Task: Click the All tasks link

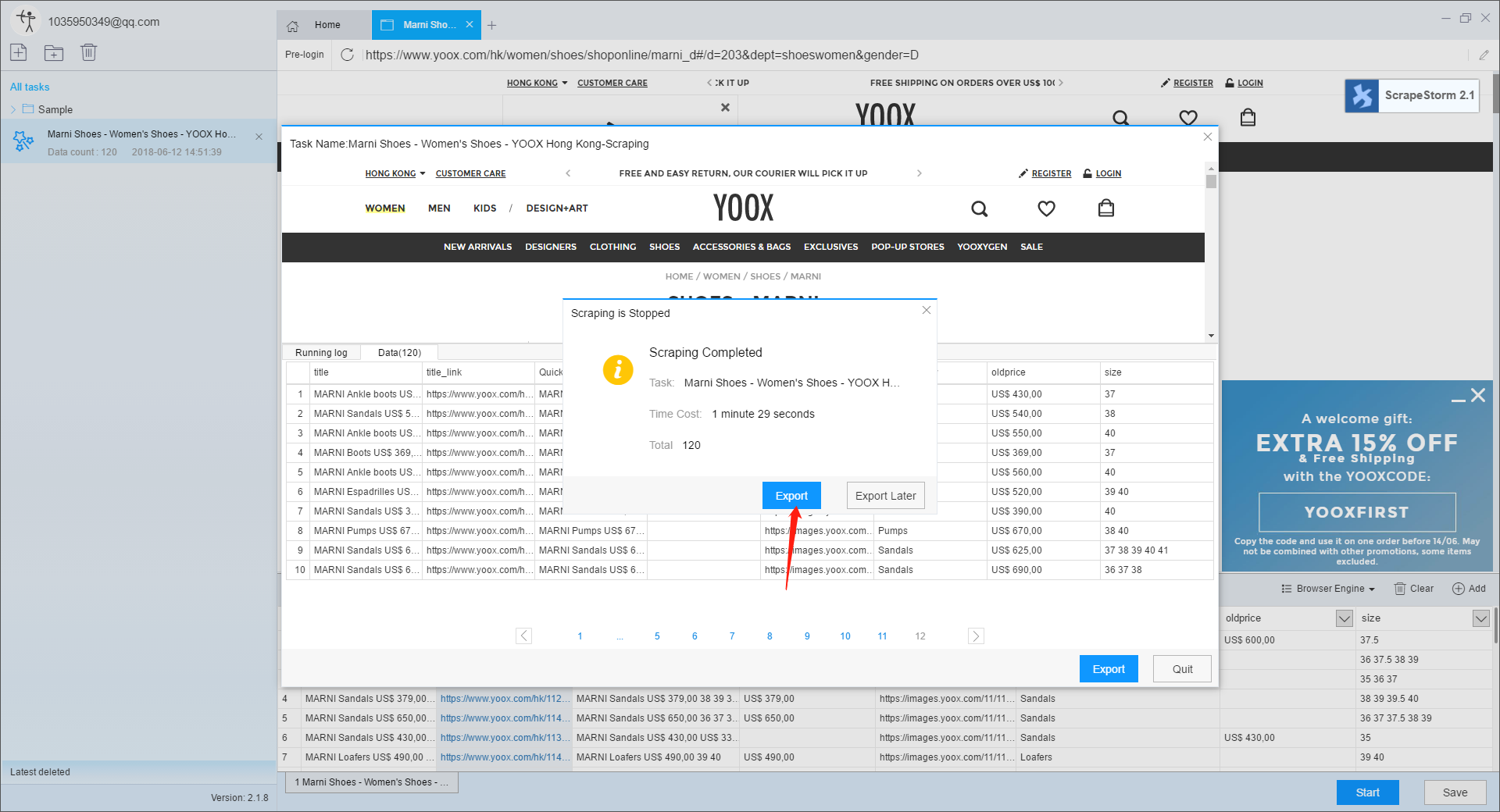Action: click(x=30, y=87)
